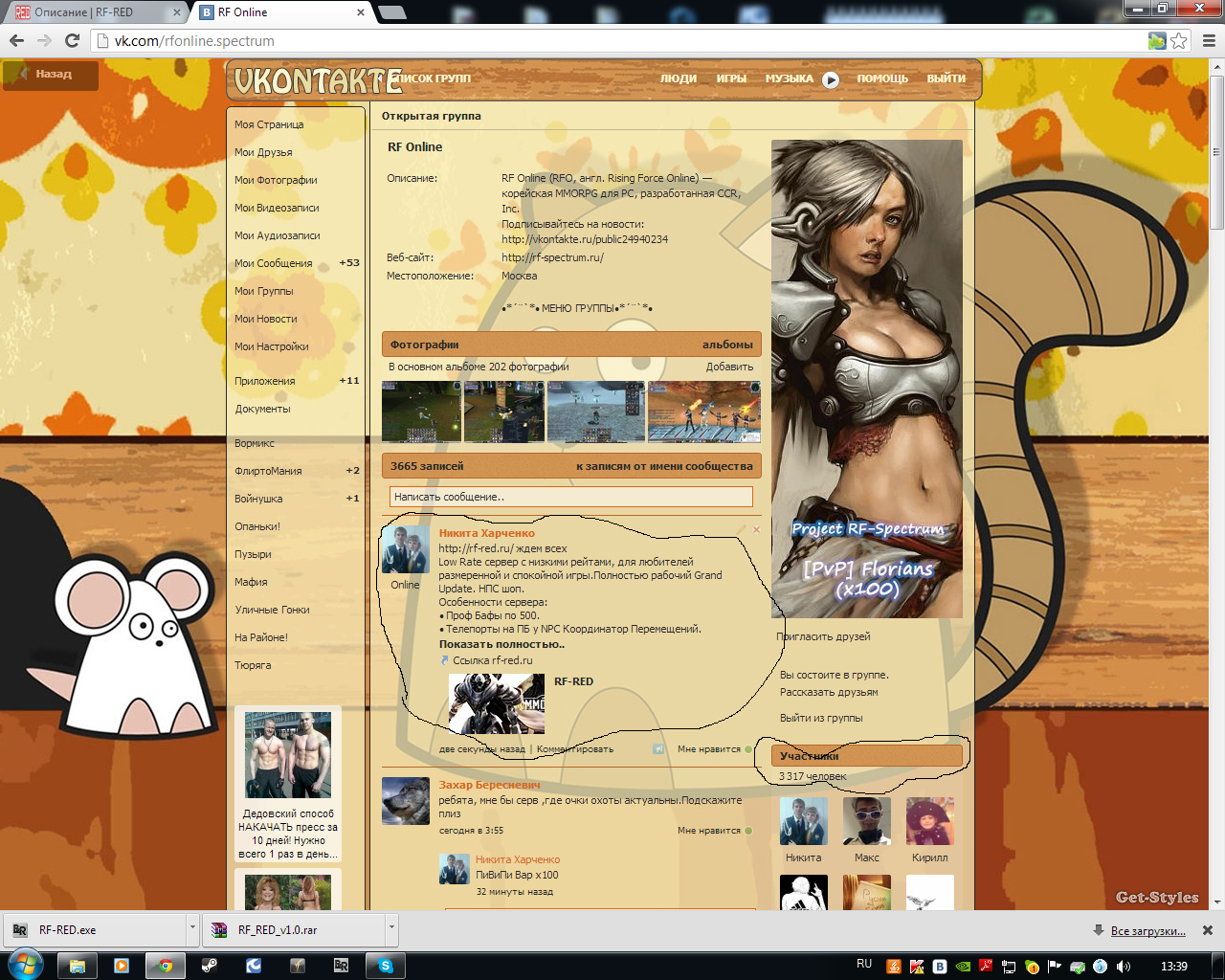Click the browser forward arrow

pos(44,40)
